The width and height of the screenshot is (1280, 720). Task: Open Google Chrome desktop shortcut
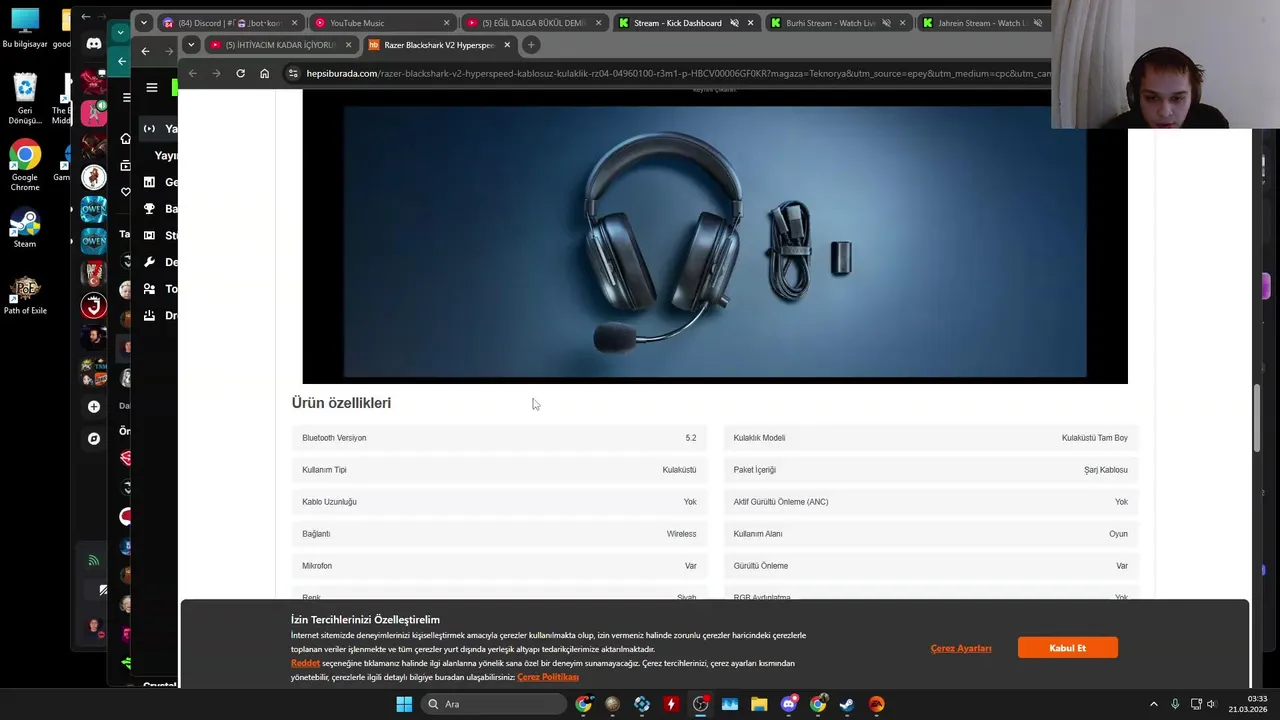pyautogui.click(x=25, y=166)
